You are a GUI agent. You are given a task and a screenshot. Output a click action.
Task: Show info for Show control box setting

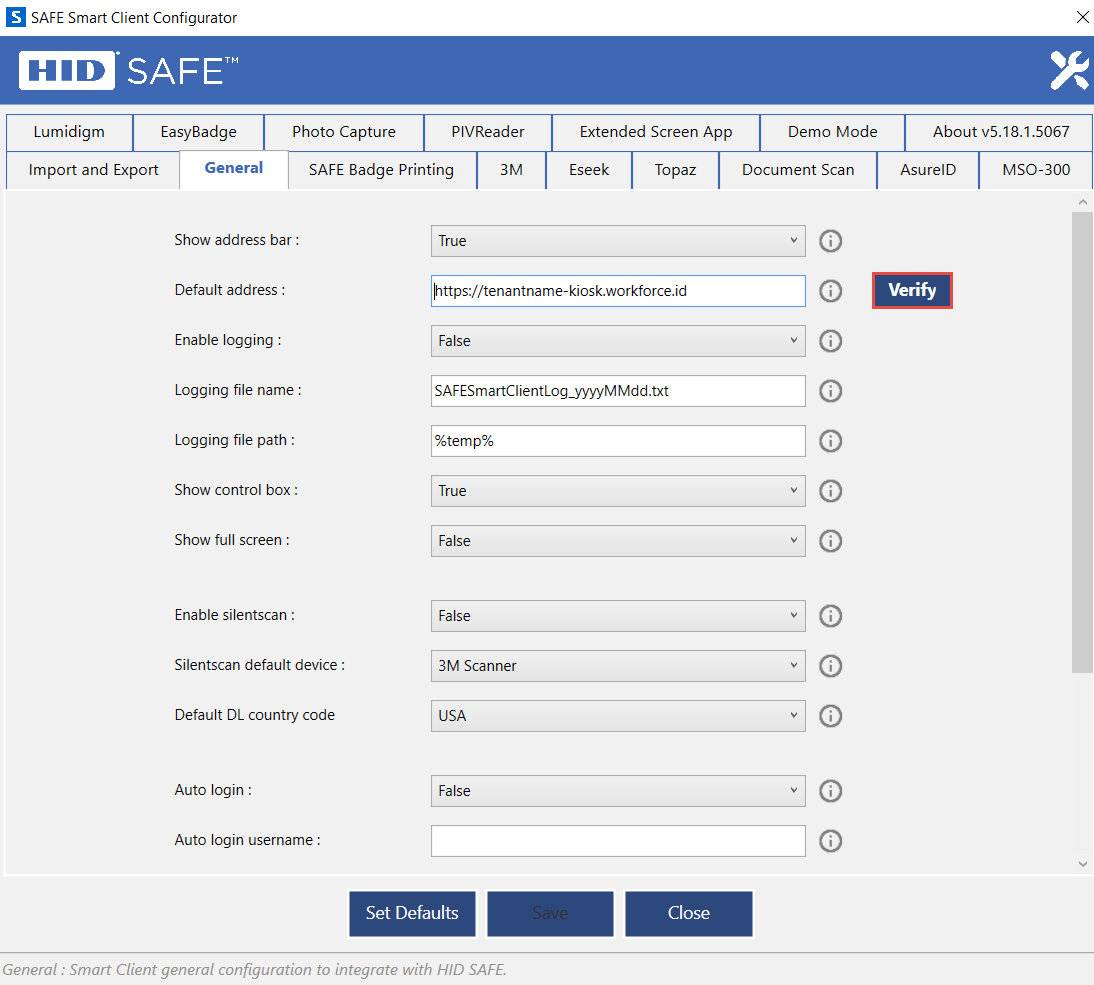[x=830, y=491]
